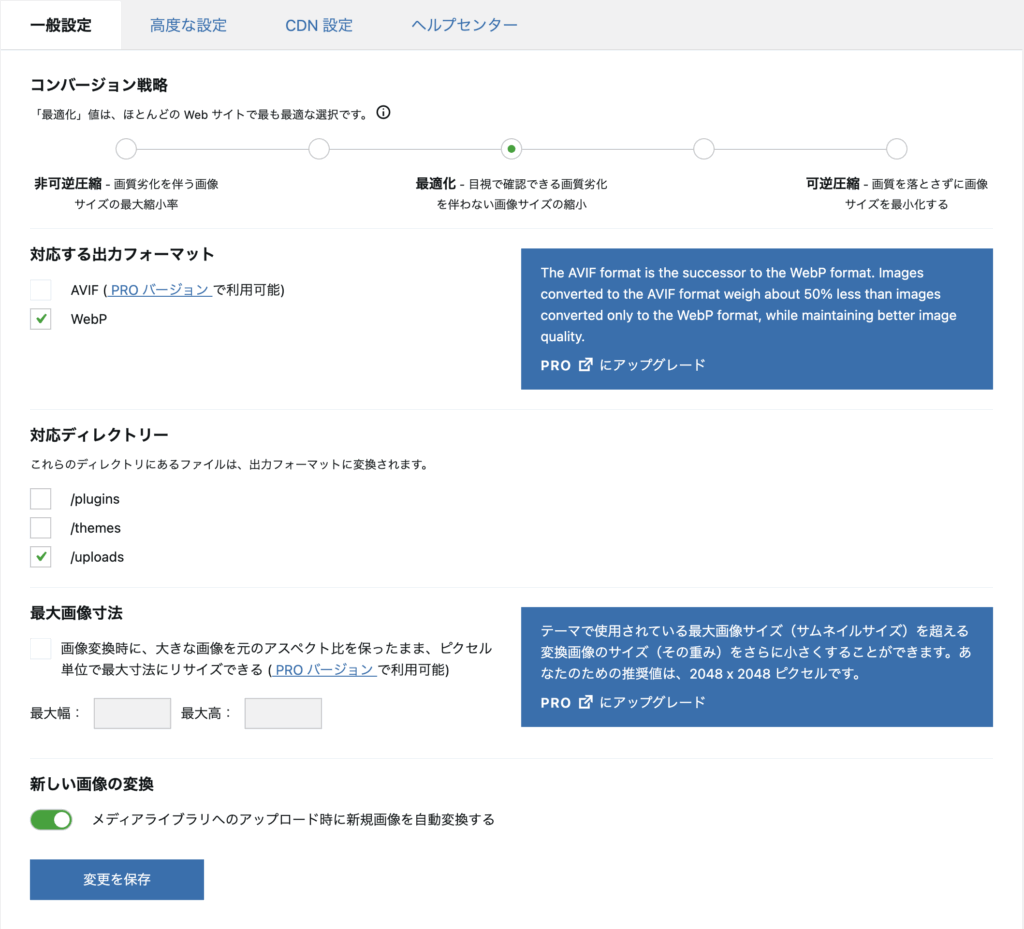
Task: Open PRO バージョン link next to AVIF
Action: pyautogui.click(x=159, y=290)
